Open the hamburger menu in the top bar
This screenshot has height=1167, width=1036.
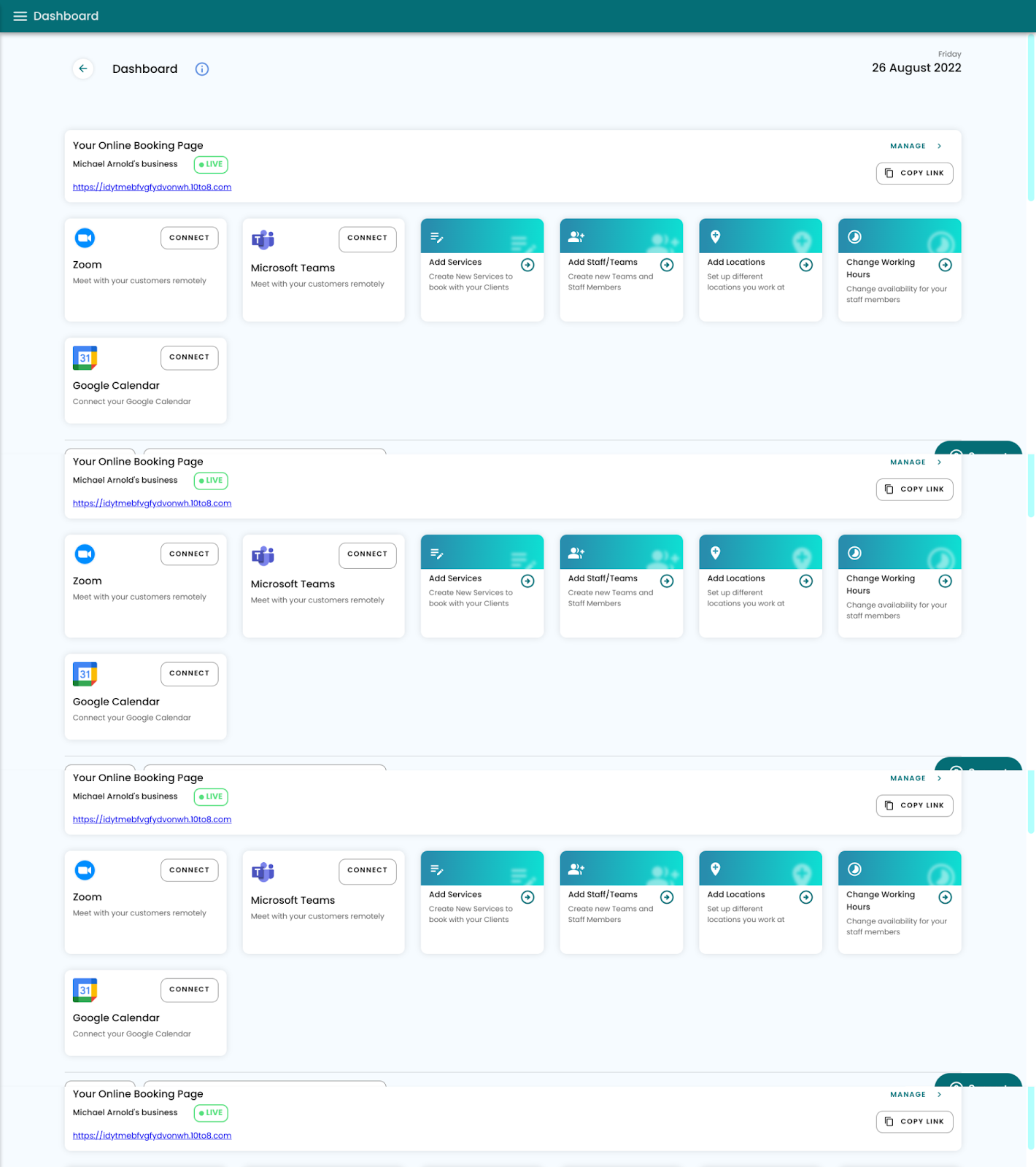20,16
